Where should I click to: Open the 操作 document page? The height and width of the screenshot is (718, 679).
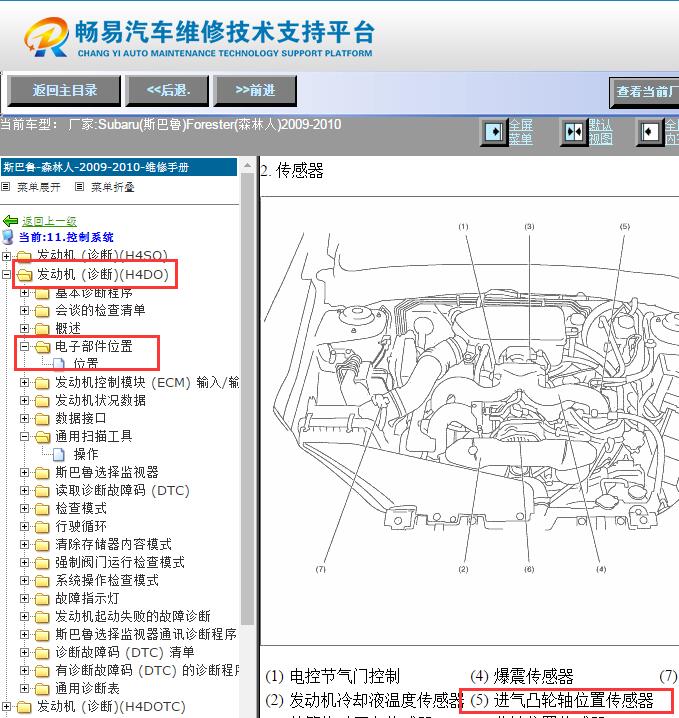click(x=86, y=454)
